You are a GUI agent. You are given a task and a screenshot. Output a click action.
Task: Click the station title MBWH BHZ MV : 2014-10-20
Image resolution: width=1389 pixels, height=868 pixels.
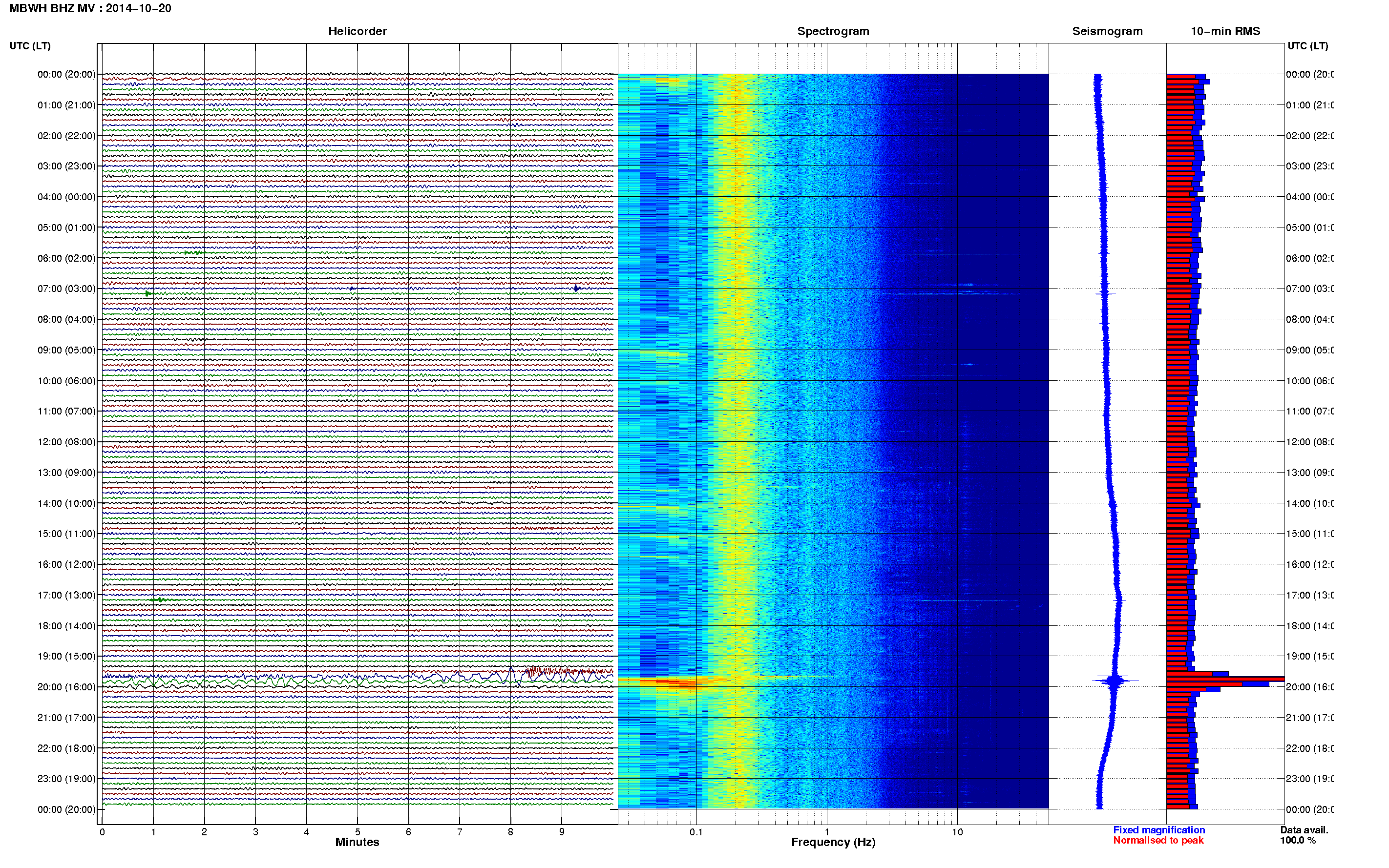(90, 9)
